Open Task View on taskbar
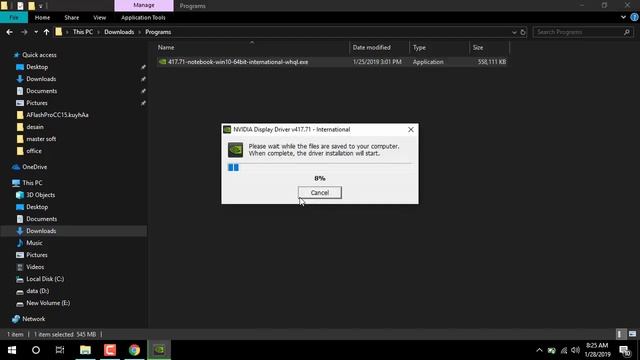This screenshot has width=640, height=360. tap(60, 350)
